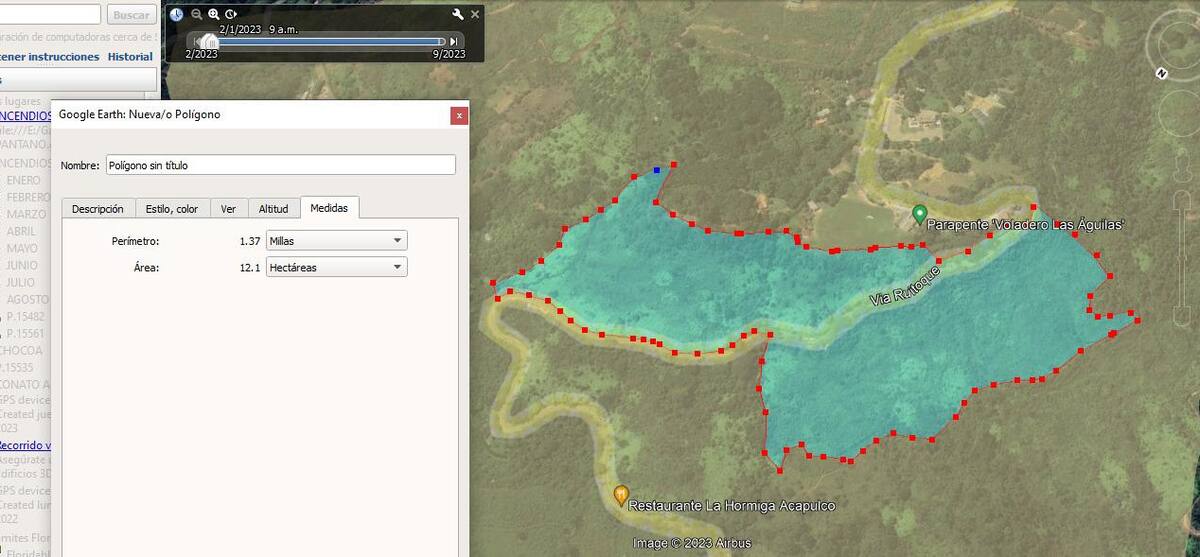This screenshot has width=1200, height=557.
Task: Close the historical imagery time slider
Action: [x=475, y=14]
